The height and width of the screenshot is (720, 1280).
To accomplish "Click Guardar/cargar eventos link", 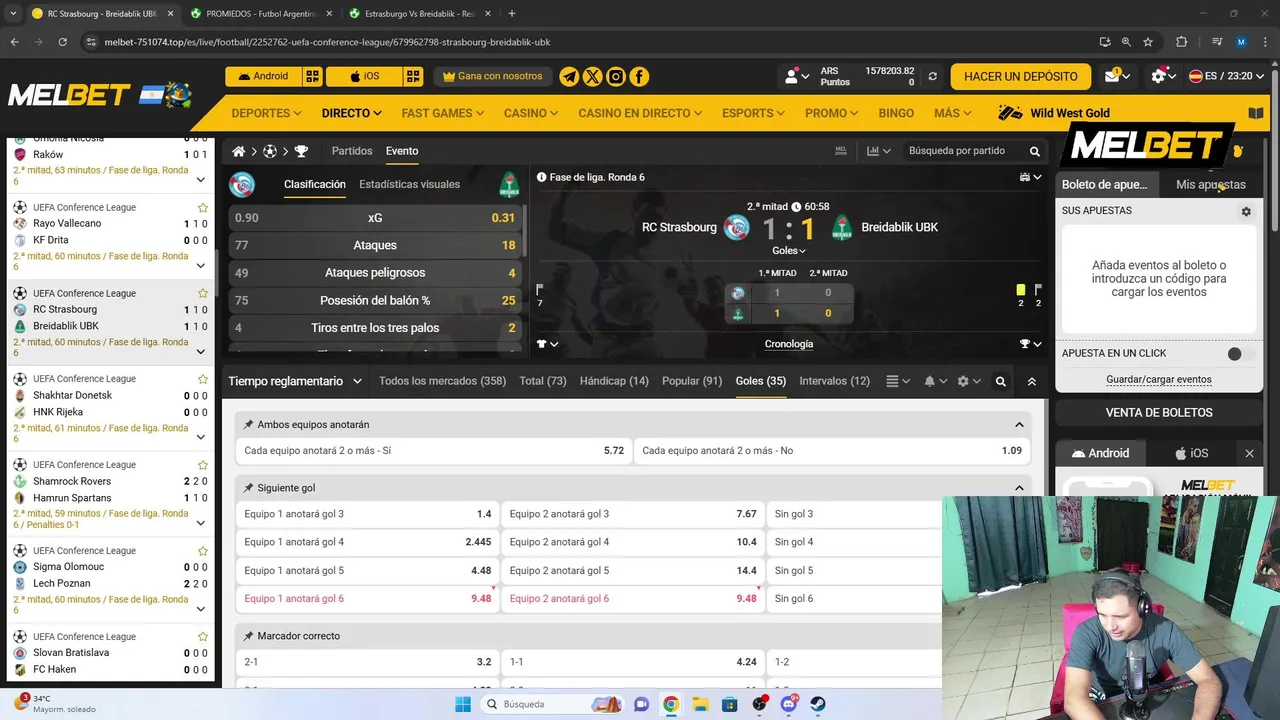I will [x=1159, y=380].
